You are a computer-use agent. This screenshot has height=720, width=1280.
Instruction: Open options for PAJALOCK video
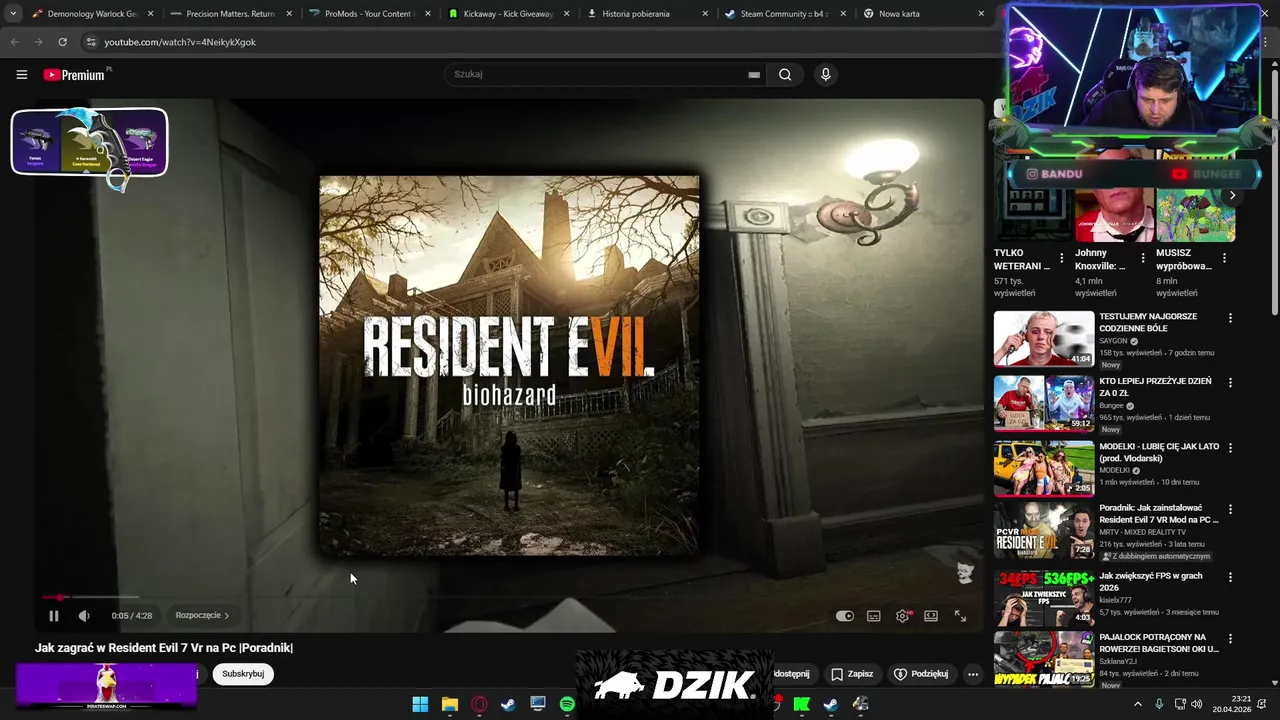point(1230,638)
